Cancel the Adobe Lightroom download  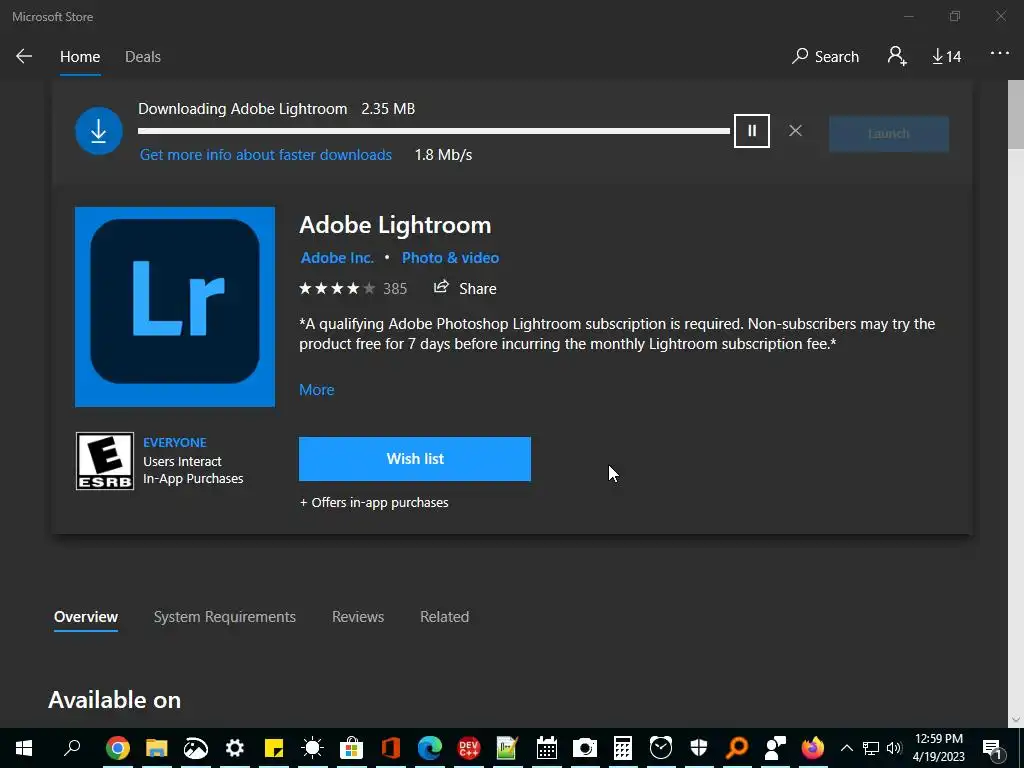click(795, 131)
